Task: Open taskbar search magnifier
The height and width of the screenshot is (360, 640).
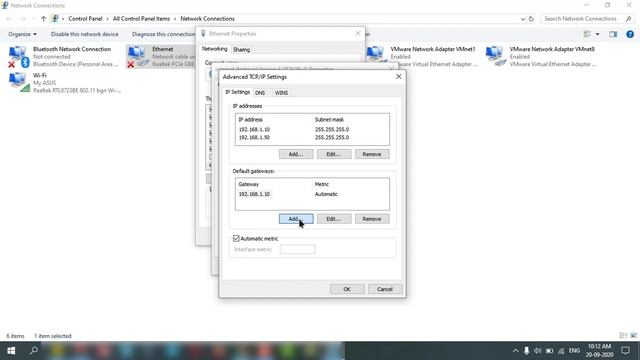Action: [x=34, y=351]
